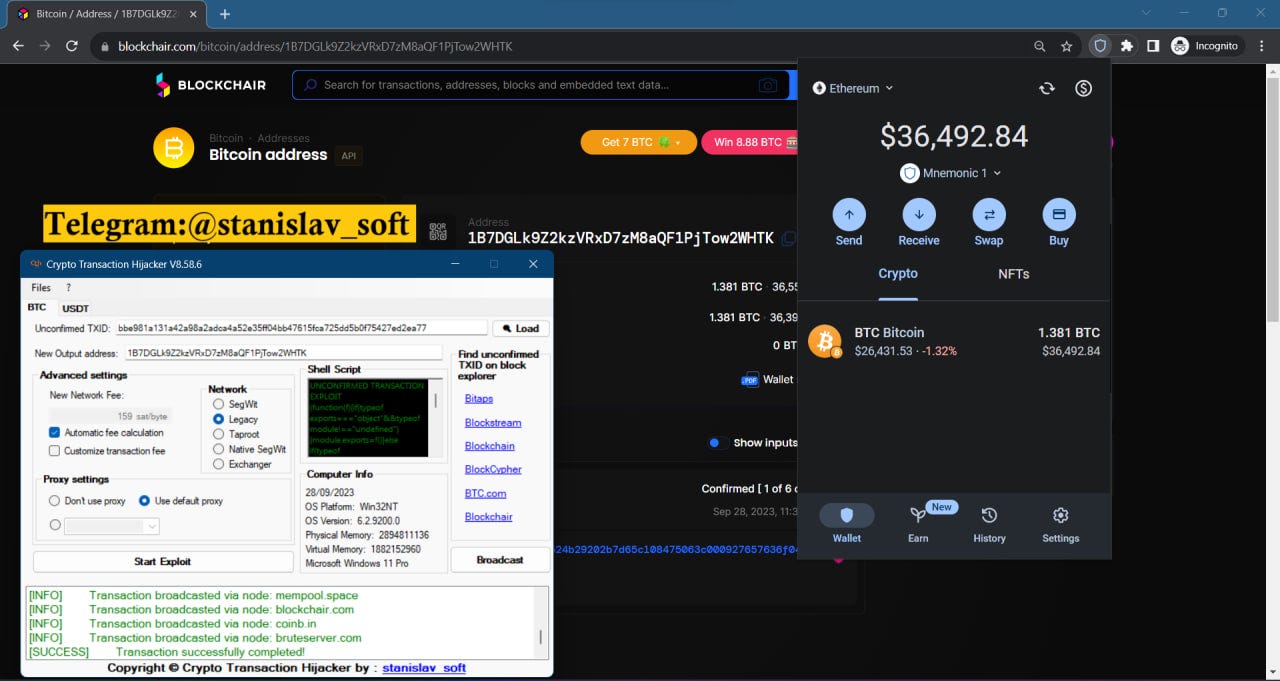Click the Receive icon in the wallet
Viewport: 1280px width, 681px height.
coord(918,214)
